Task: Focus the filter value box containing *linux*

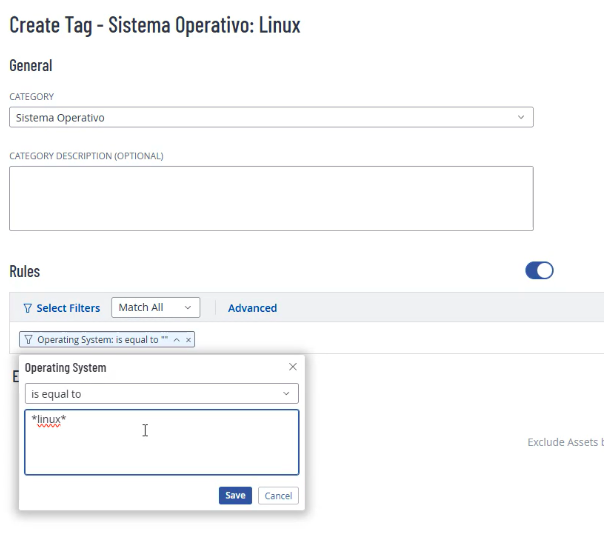Action: 161,442
